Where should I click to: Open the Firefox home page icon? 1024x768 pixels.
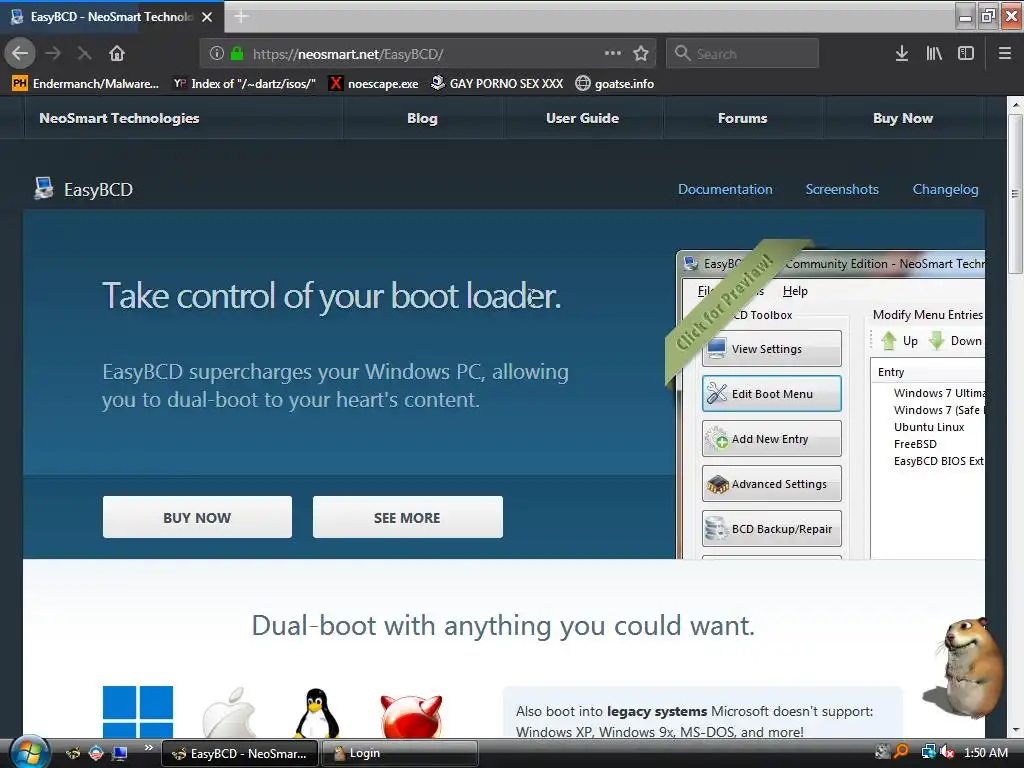coord(117,54)
